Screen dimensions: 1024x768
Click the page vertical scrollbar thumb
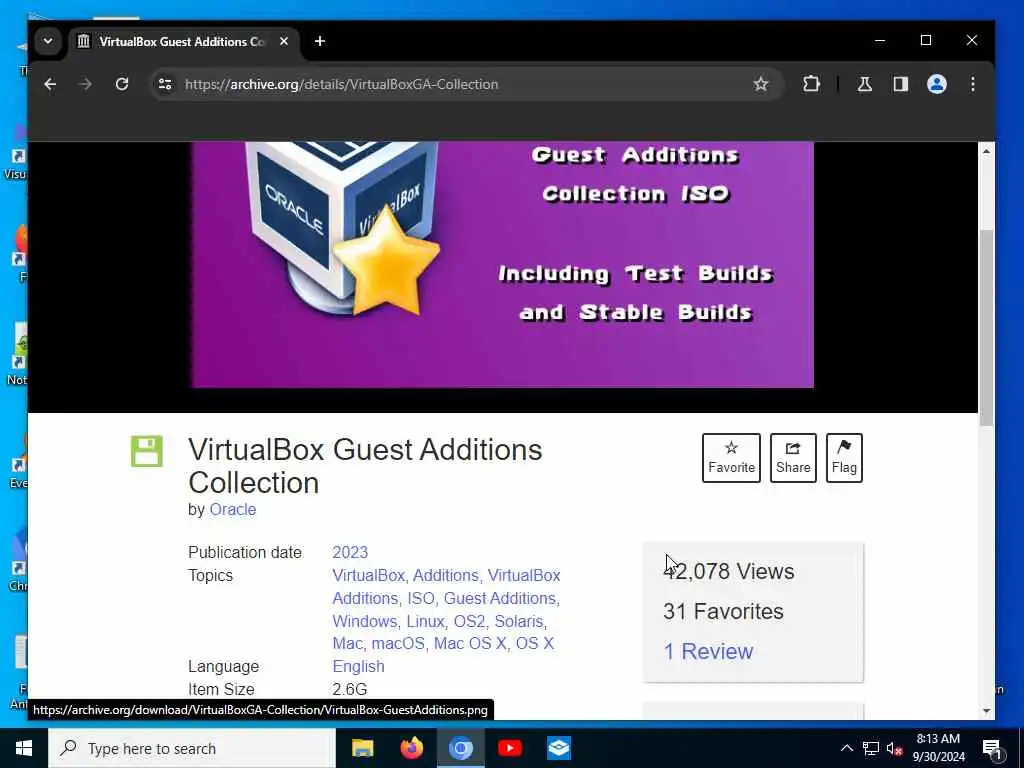(986, 327)
